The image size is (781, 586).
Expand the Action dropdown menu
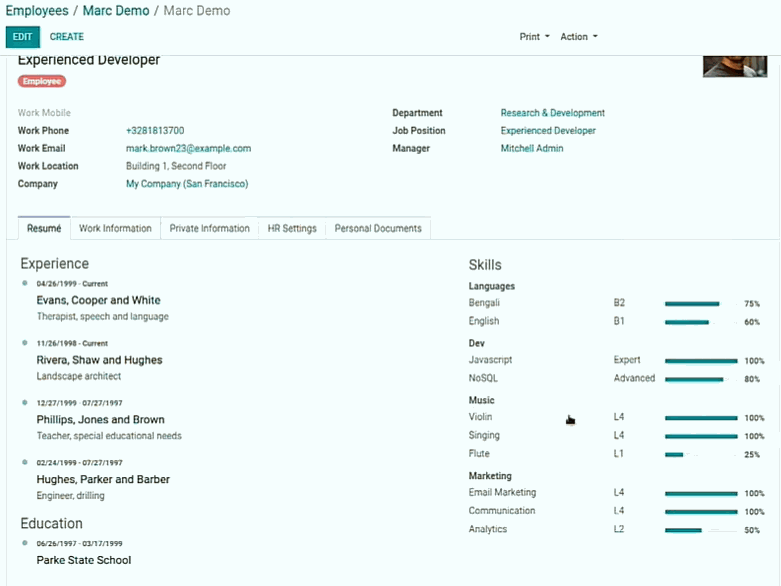(578, 37)
